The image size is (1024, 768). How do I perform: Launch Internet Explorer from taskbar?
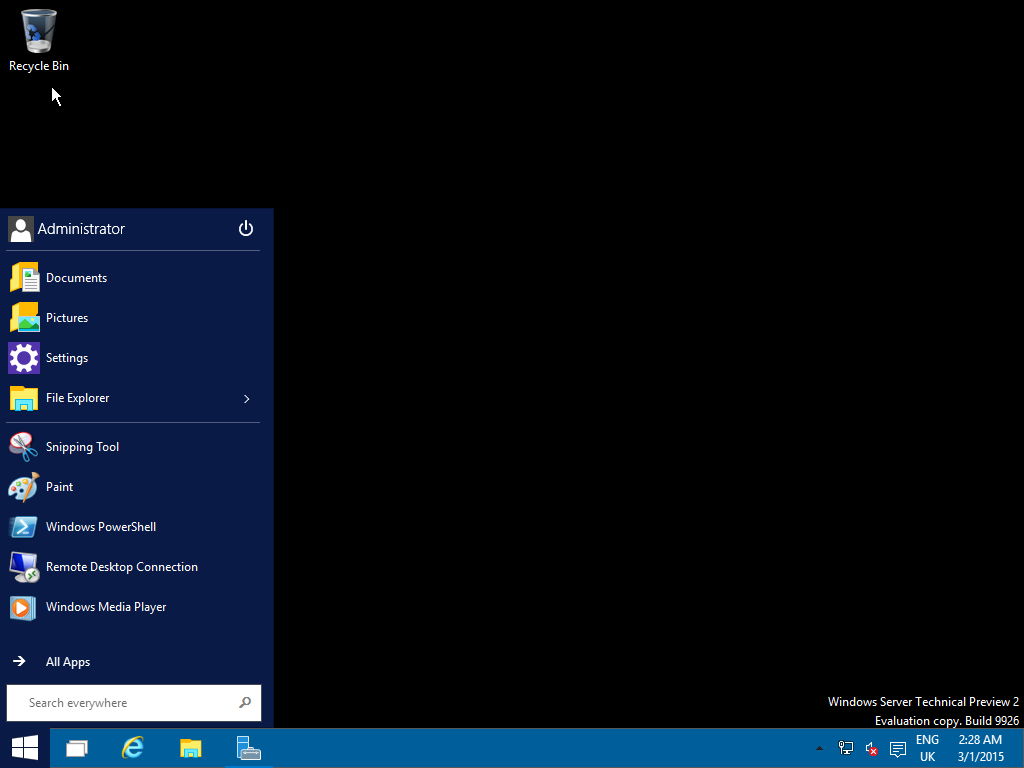[133, 748]
